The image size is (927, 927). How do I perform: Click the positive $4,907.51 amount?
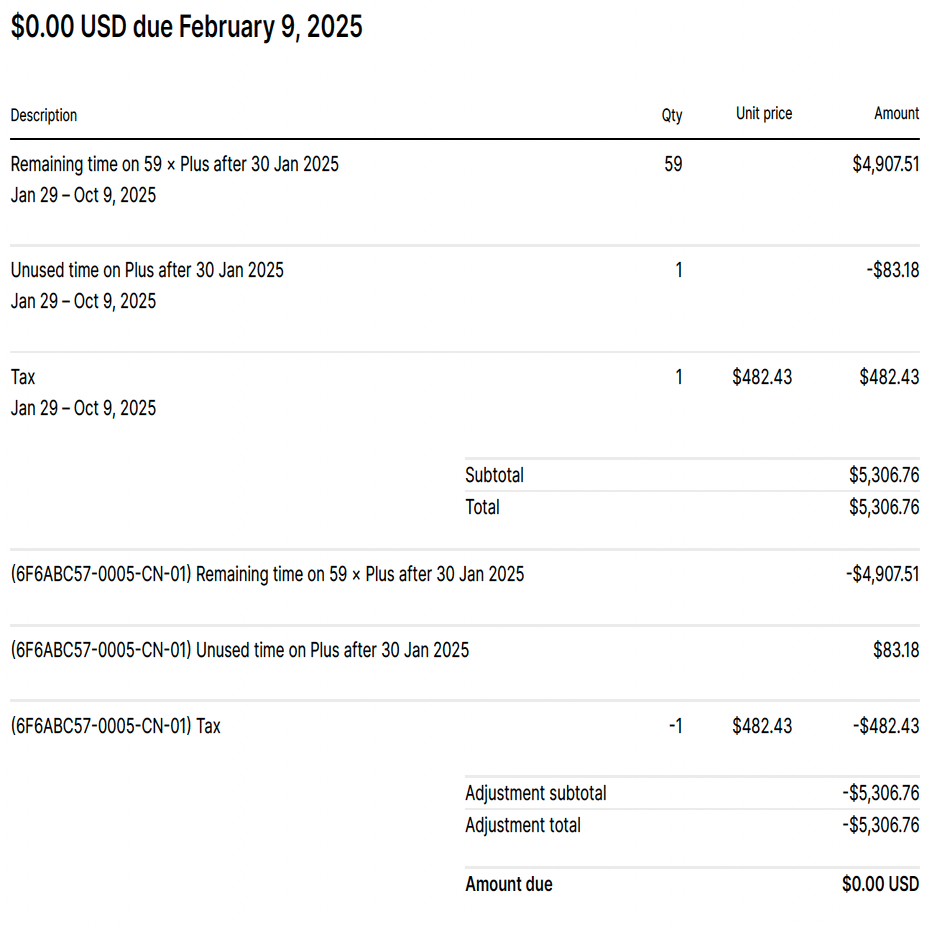pos(885,164)
